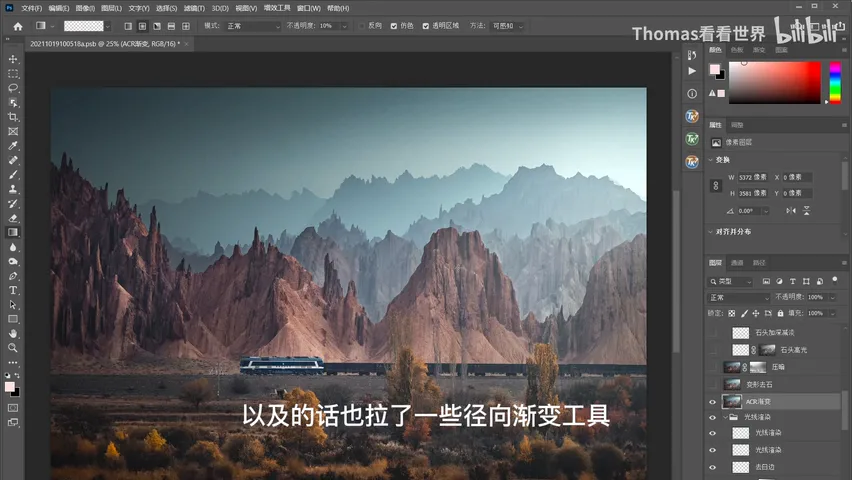Select the Zoom tool
852x480 pixels.
pos(13,348)
